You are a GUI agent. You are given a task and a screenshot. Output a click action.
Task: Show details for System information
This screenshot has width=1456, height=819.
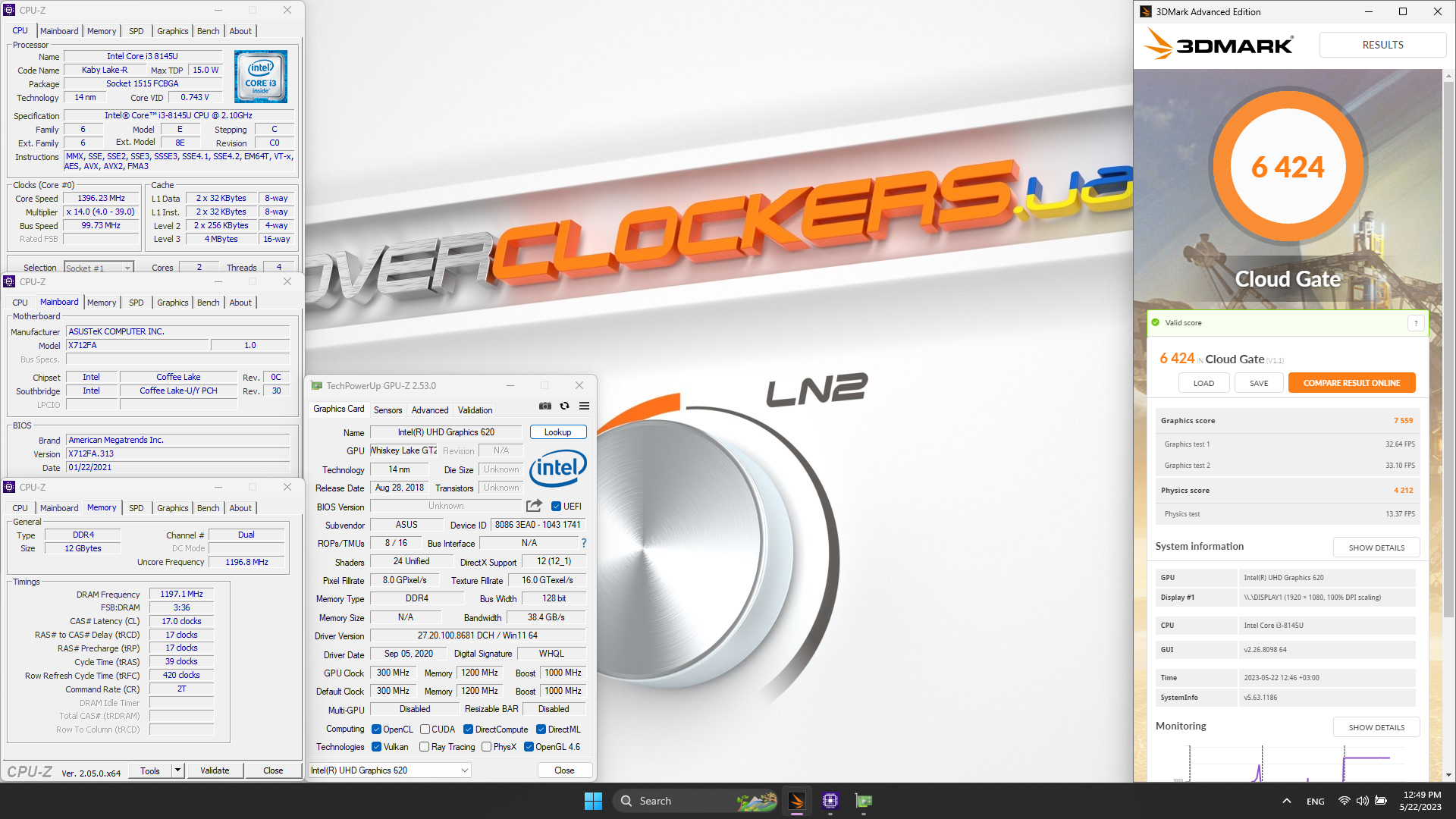point(1376,548)
